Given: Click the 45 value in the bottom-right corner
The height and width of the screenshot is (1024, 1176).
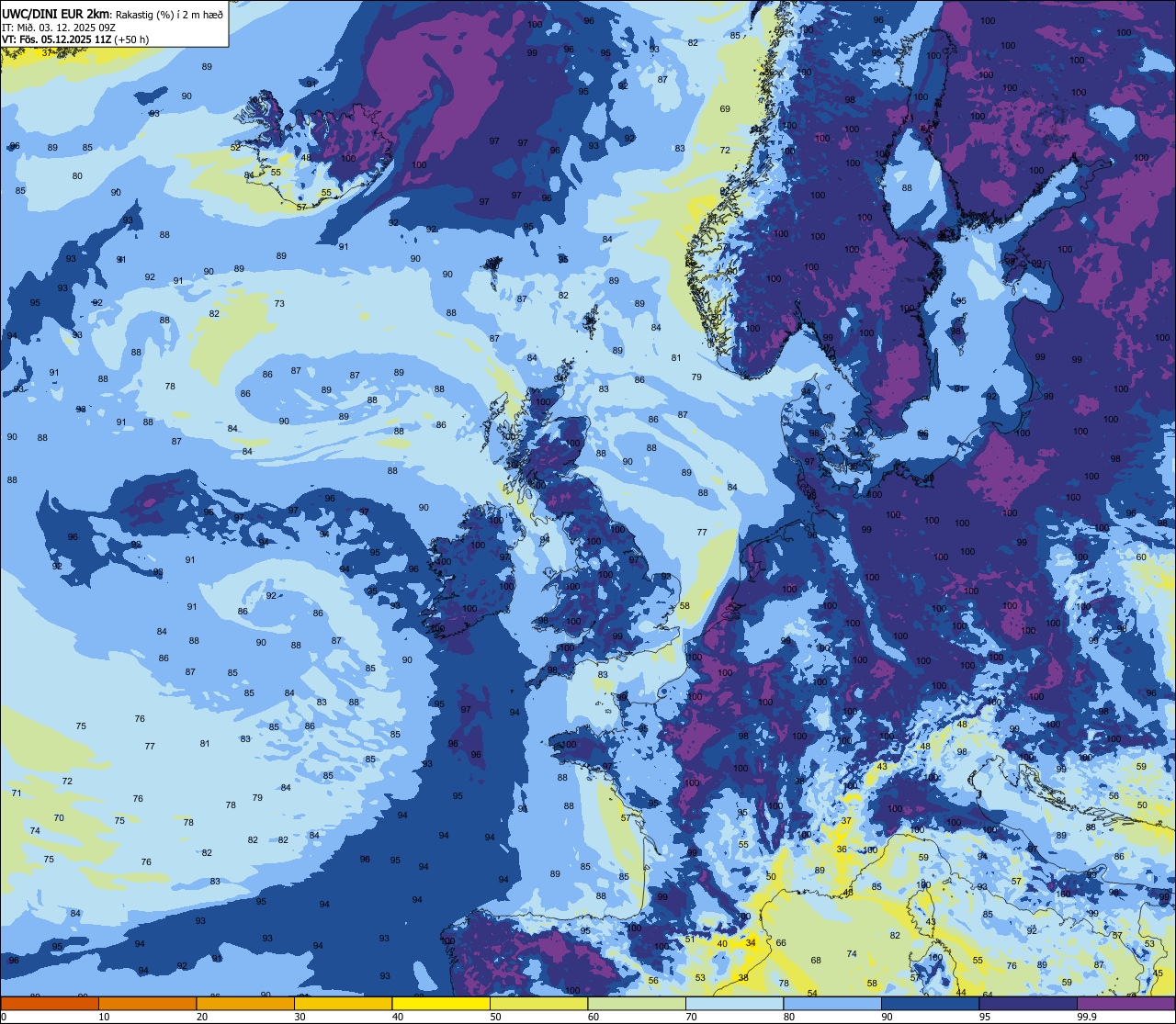Looking at the screenshot, I should (1158, 973).
